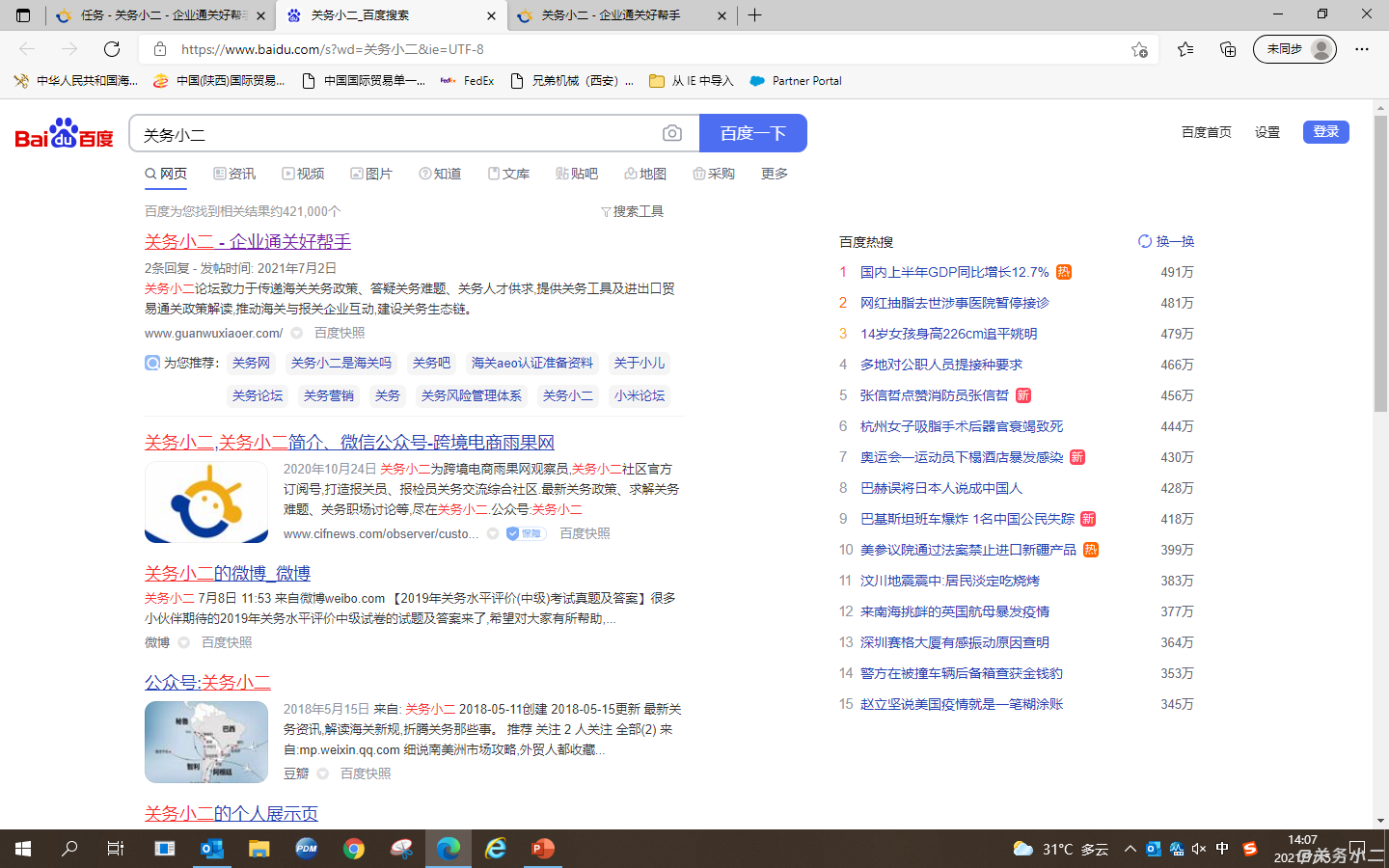Open Internet Explorer from taskbar
Image resolution: width=1389 pixels, height=868 pixels.
[x=496, y=849]
